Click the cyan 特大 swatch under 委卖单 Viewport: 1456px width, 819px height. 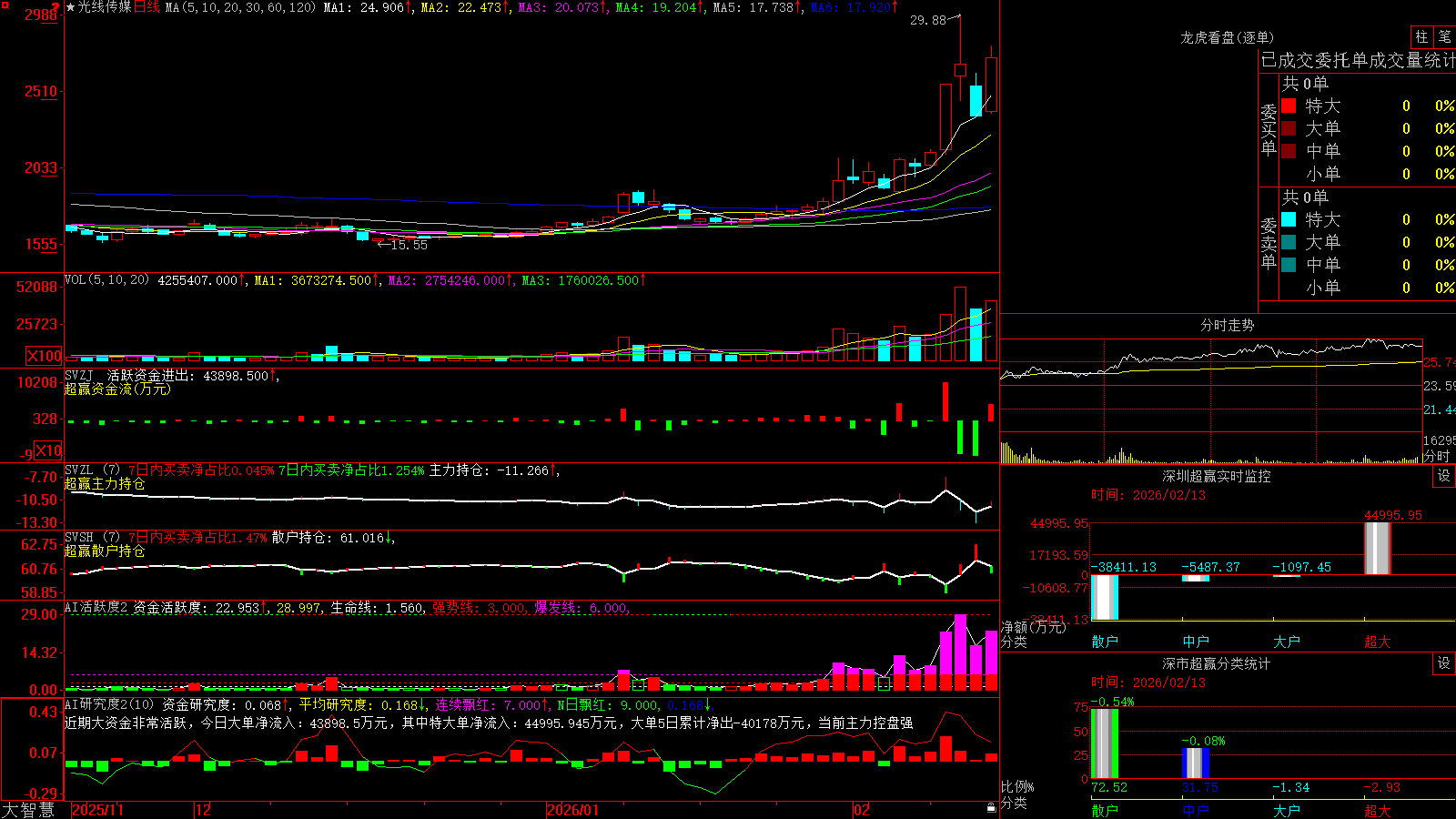[x=1289, y=219]
